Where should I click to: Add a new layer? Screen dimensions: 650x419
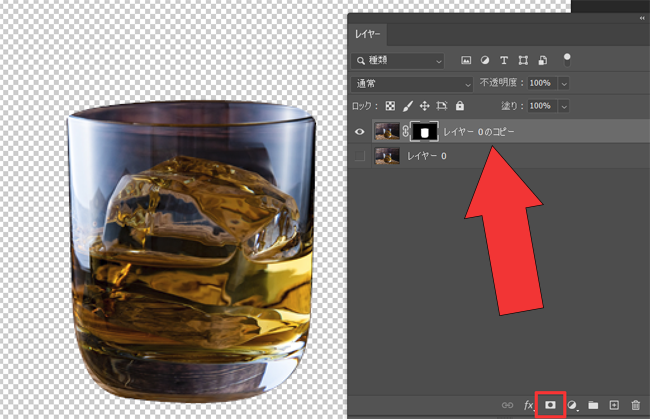(x=614, y=404)
